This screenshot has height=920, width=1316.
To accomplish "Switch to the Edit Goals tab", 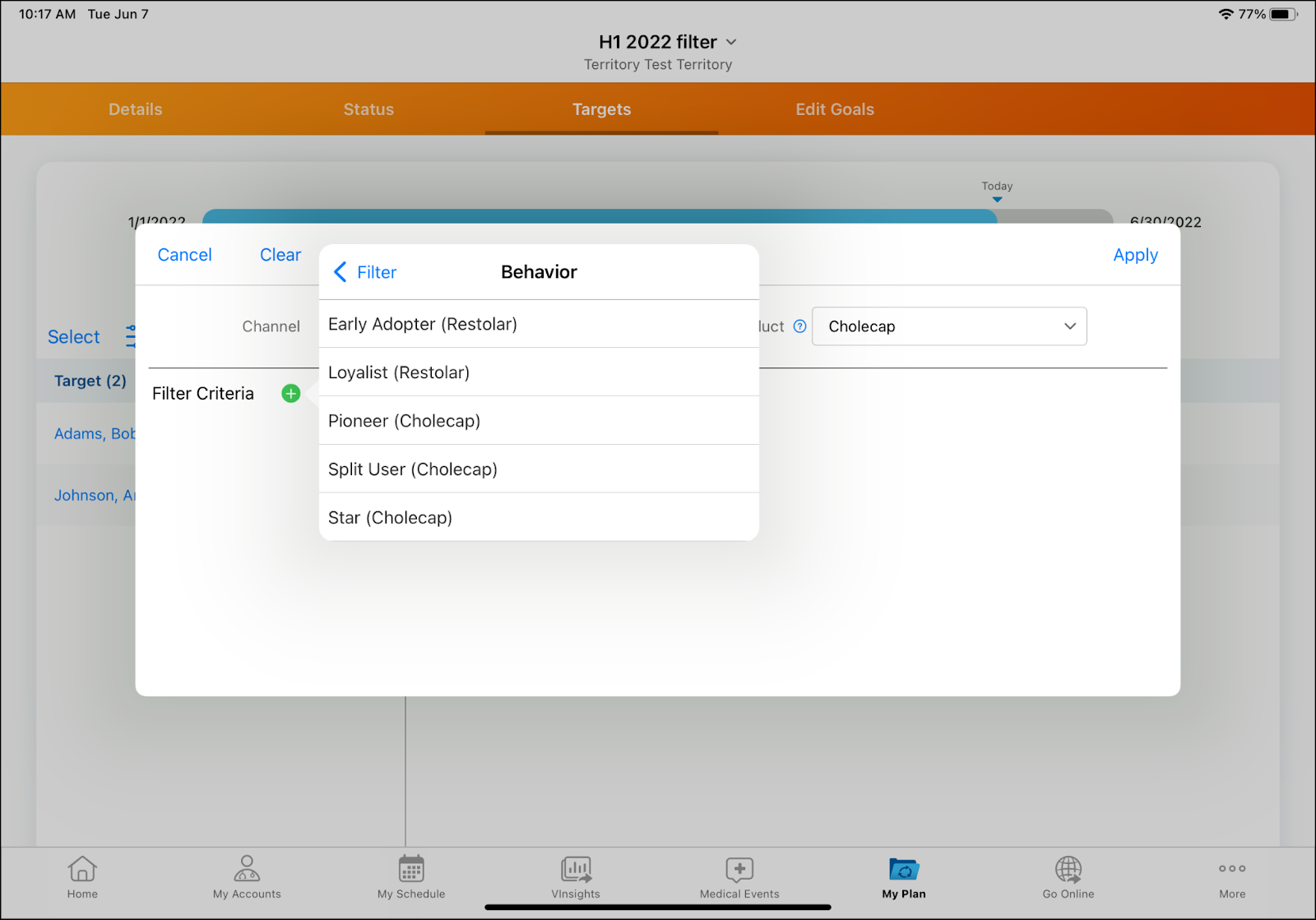I will [x=835, y=109].
